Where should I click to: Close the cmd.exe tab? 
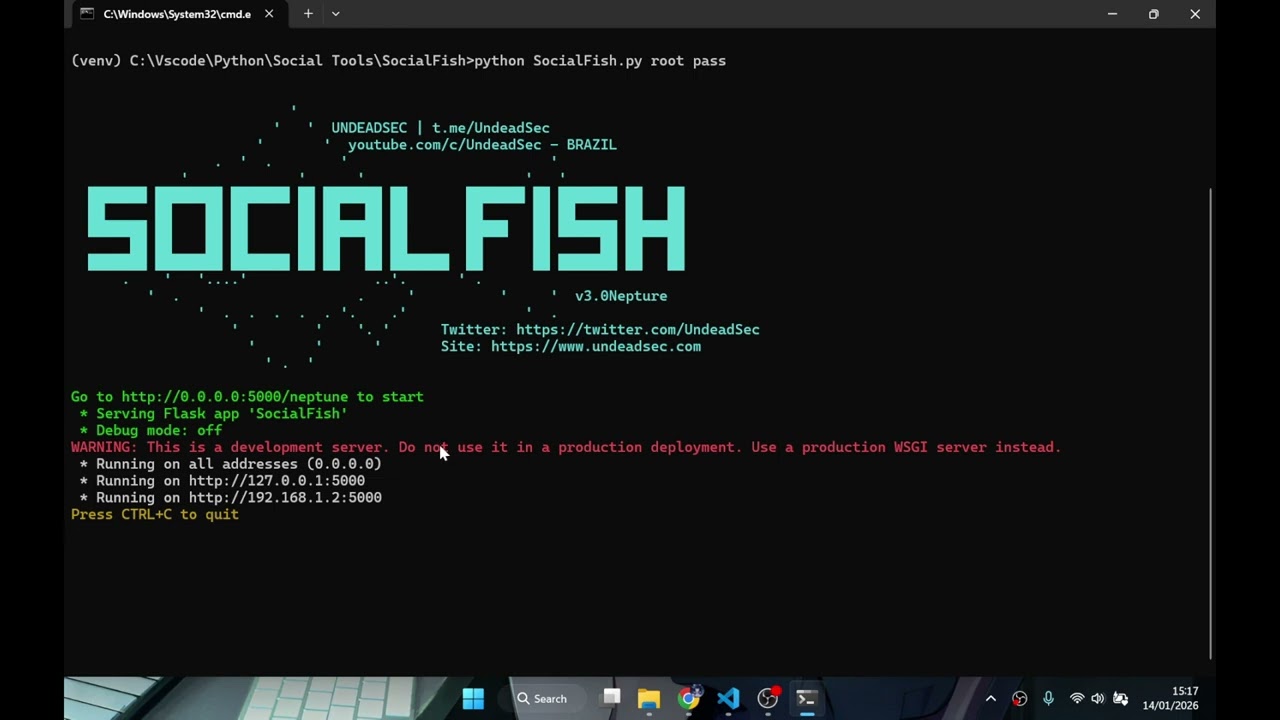click(x=269, y=14)
